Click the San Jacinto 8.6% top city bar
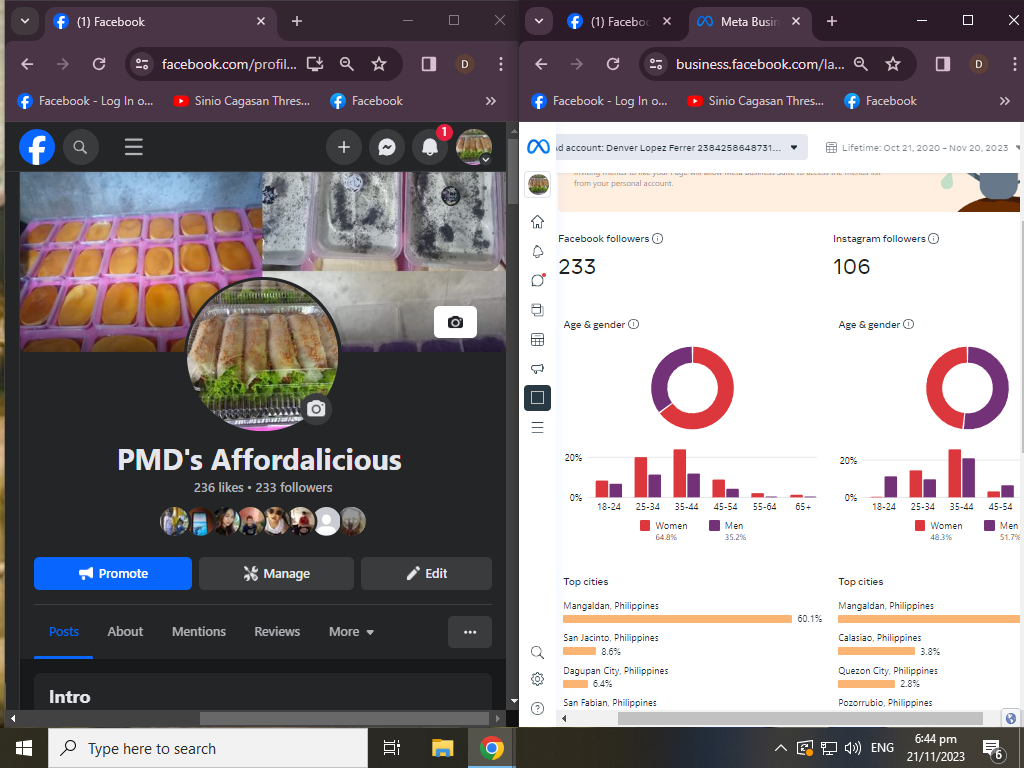This screenshot has width=1026, height=768. [x=579, y=652]
